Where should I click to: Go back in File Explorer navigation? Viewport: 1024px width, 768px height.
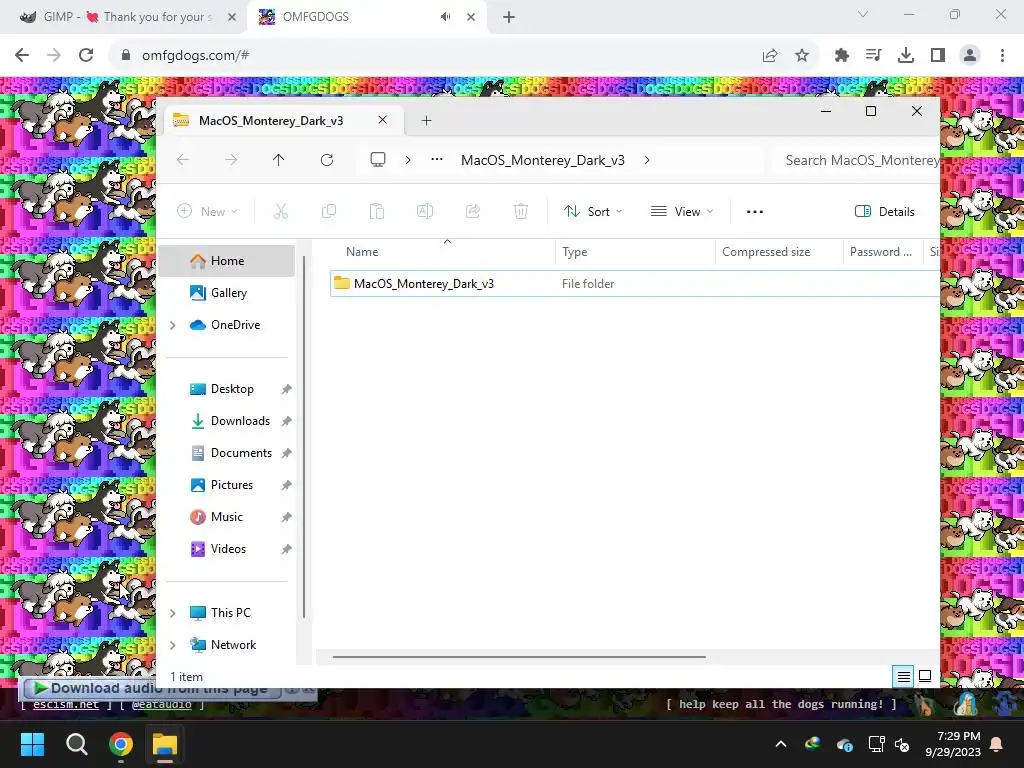184,160
